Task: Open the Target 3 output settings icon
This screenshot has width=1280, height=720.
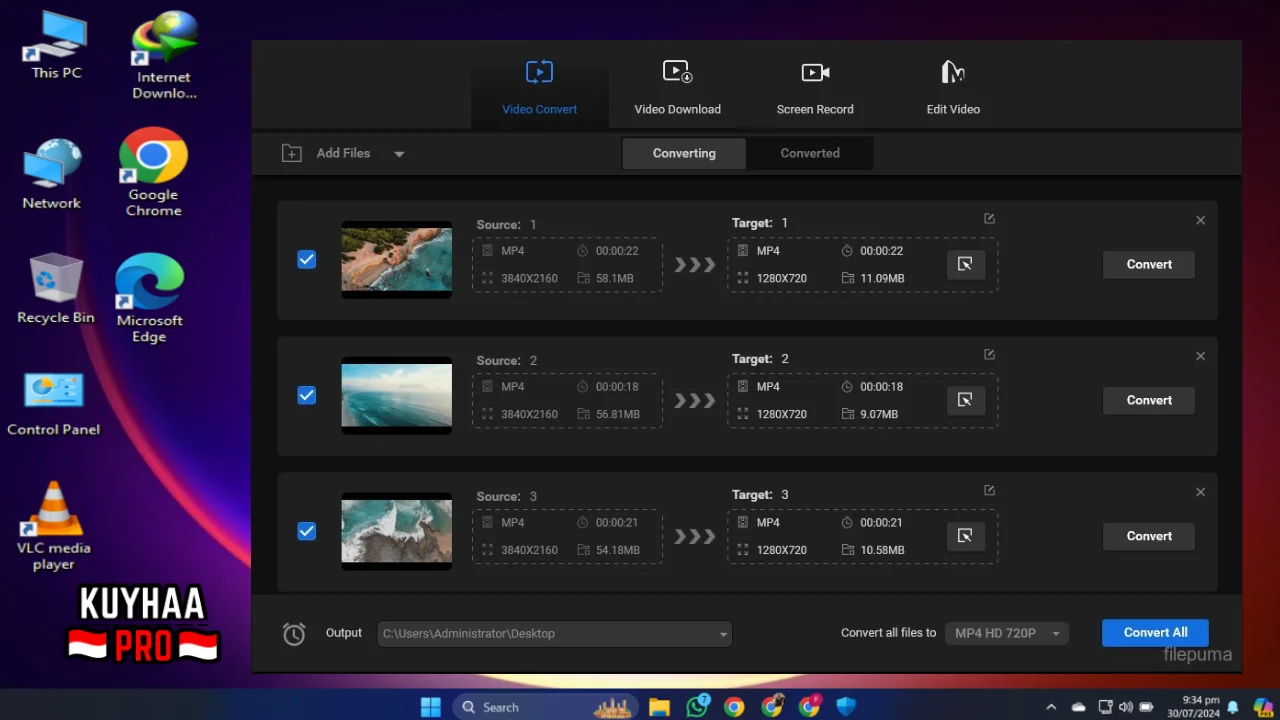Action: [965, 536]
